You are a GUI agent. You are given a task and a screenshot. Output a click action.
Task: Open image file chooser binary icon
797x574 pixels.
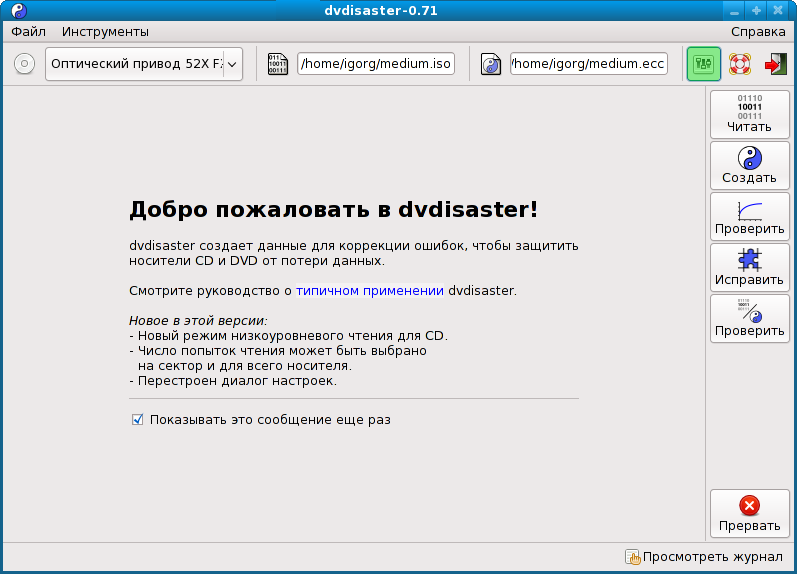tap(278, 64)
